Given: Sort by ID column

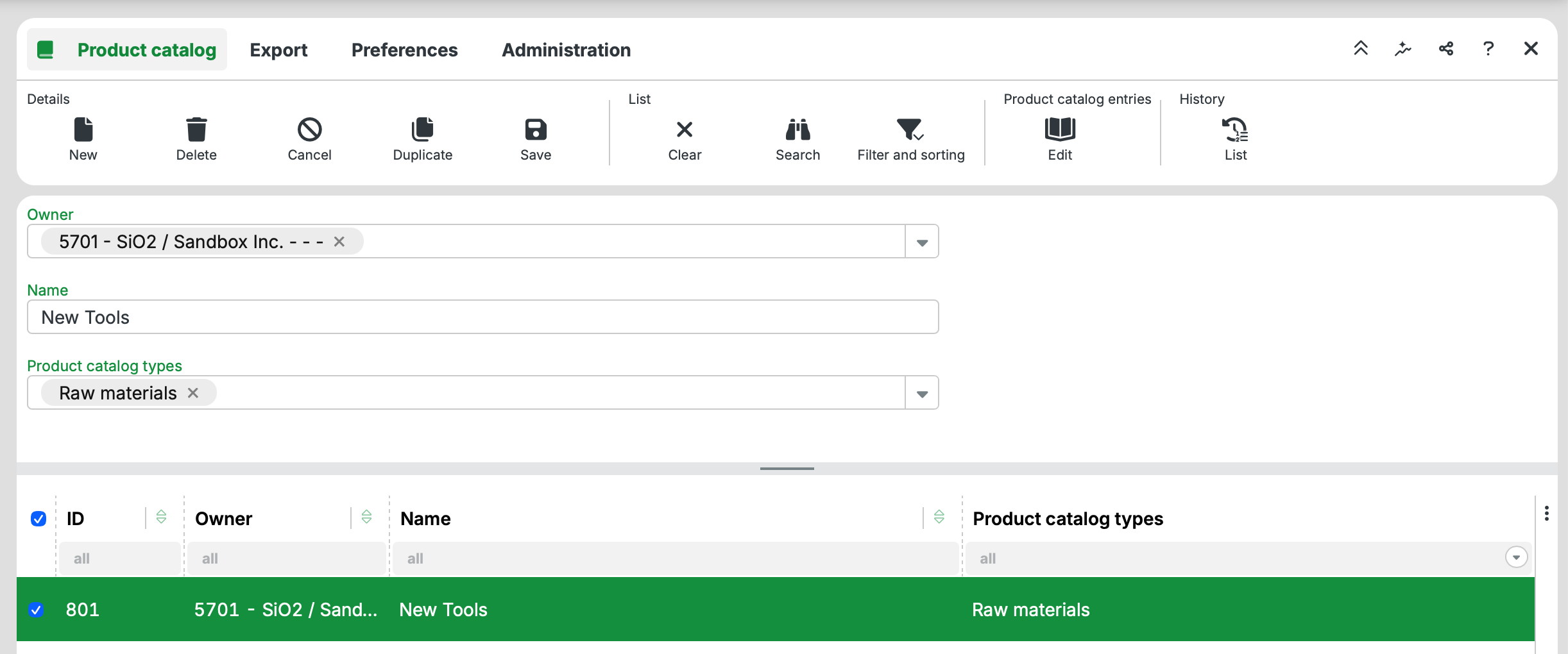Looking at the screenshot, I should pyautogui.click(x=161, y=517).
